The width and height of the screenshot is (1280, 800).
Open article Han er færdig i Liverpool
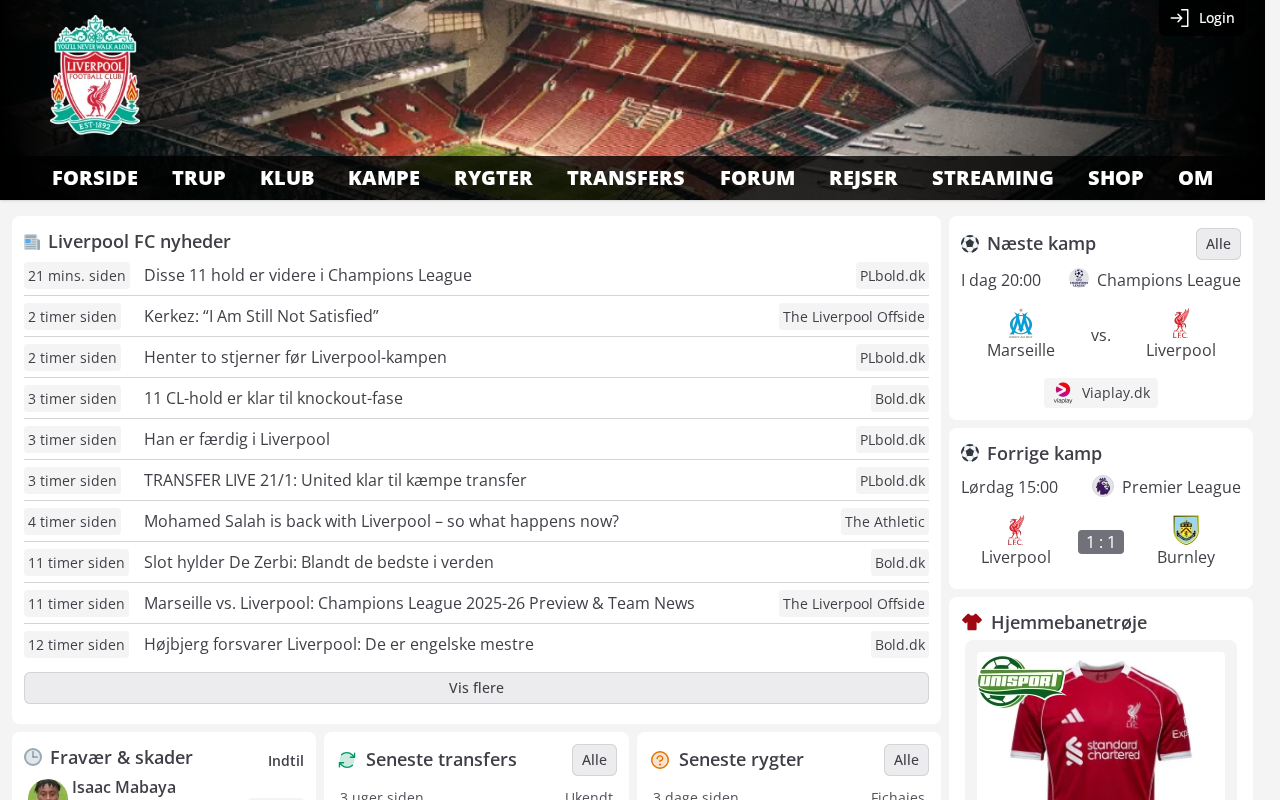237,439
